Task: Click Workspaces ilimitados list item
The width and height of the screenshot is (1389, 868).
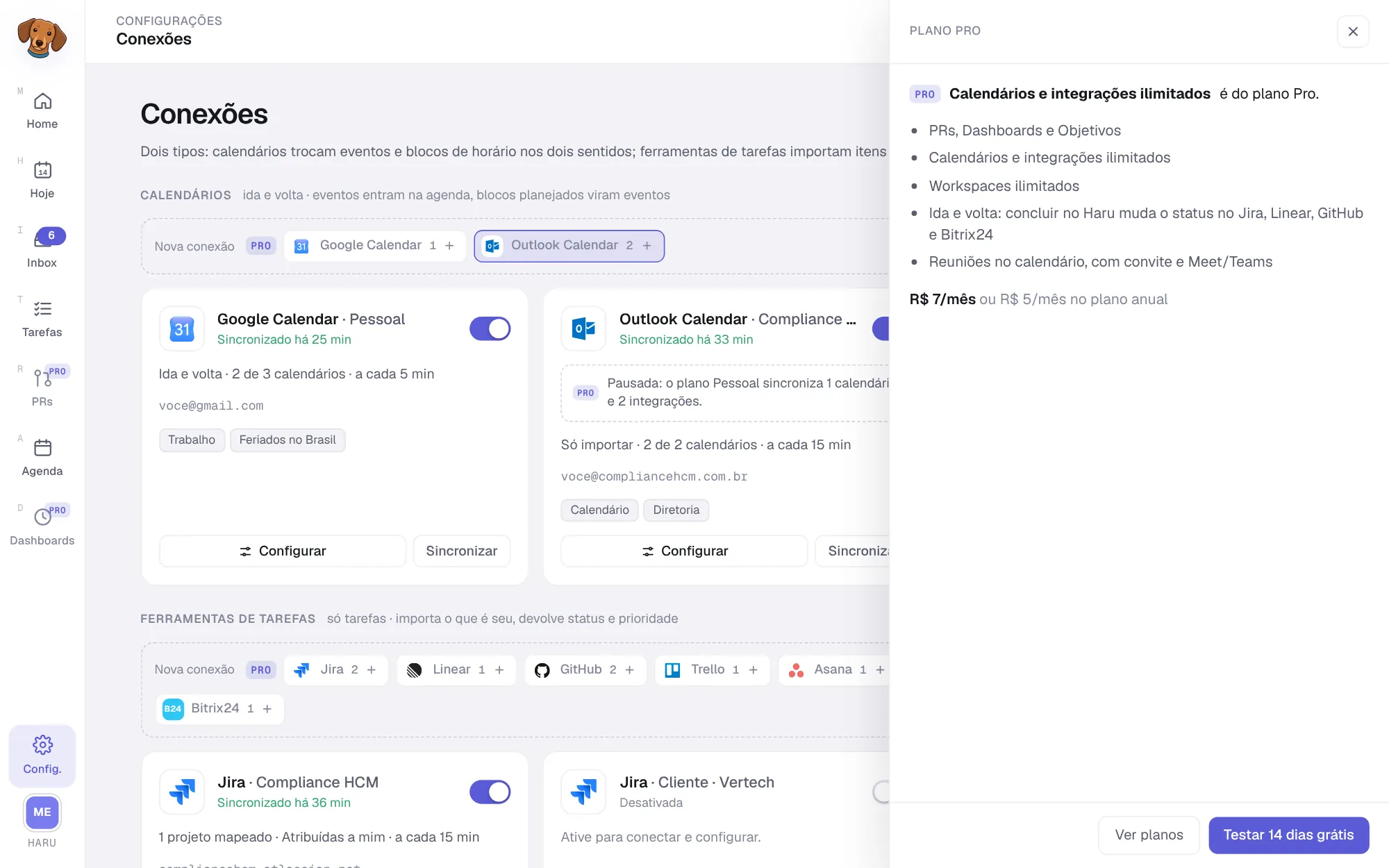Action: (1004, 186)
